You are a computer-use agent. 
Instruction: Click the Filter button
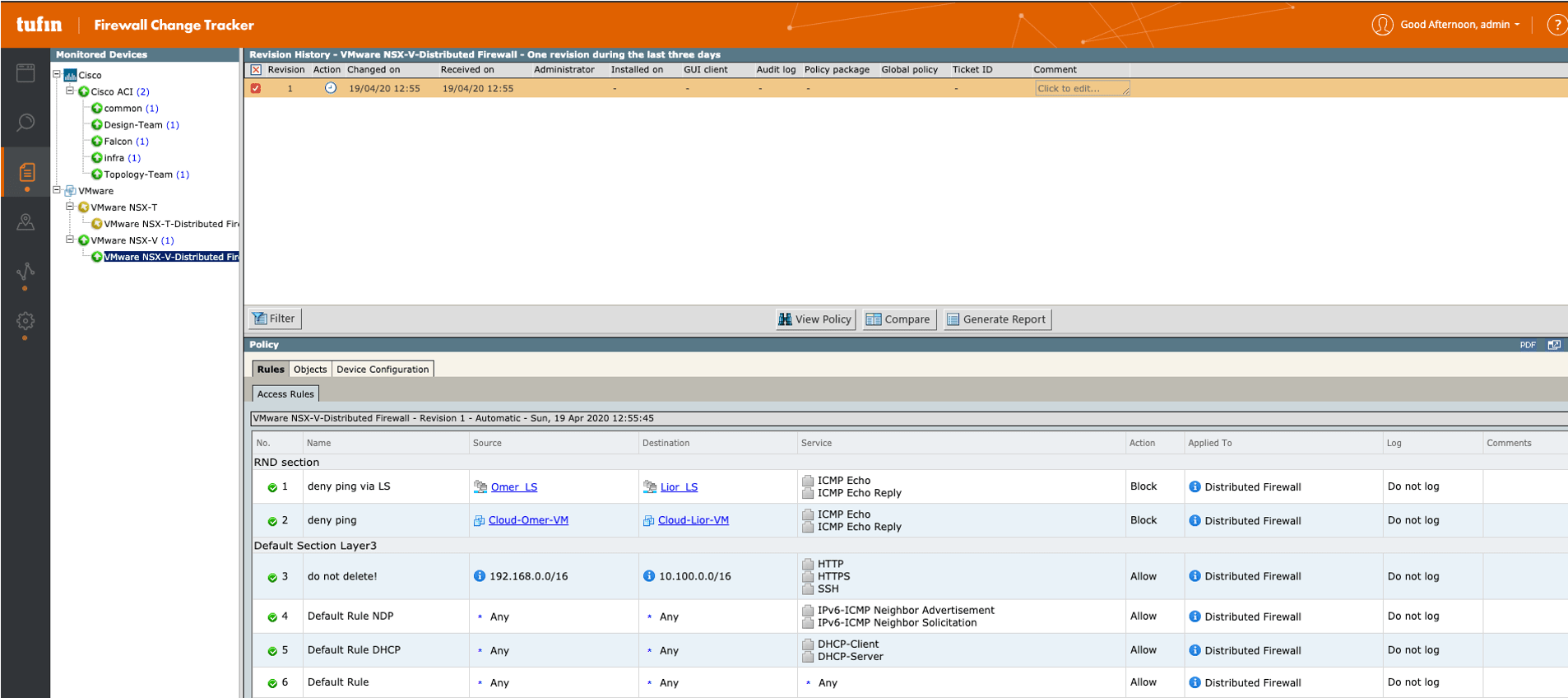pyautogui.click(x=275, y=319)
